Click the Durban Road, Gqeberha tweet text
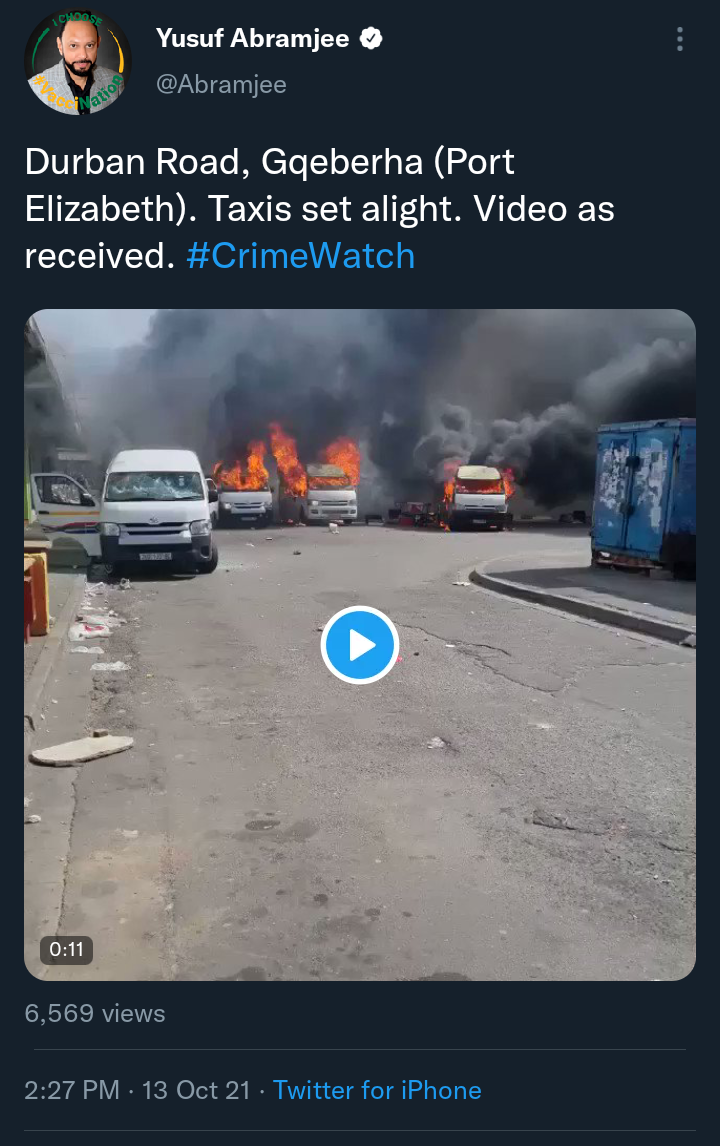Image resolution: width=720 pixels, height=1146 pixels. coord(319,208)
